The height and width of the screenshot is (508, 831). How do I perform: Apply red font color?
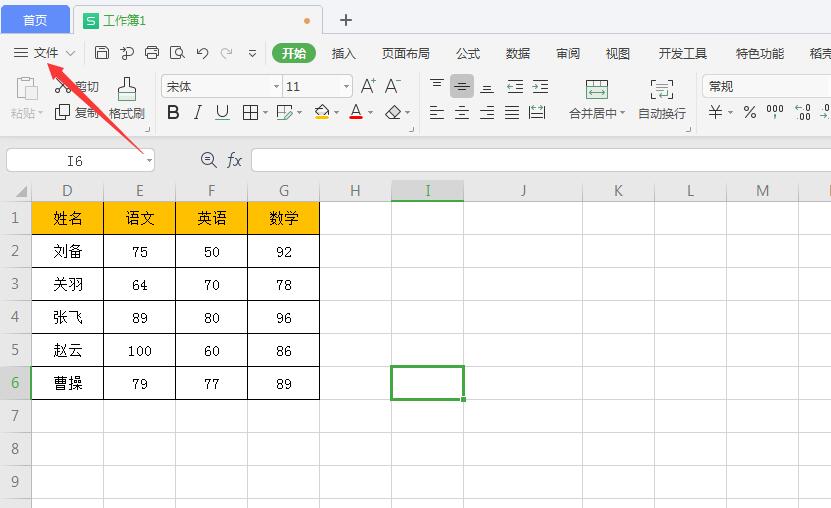tap(356, 112)
